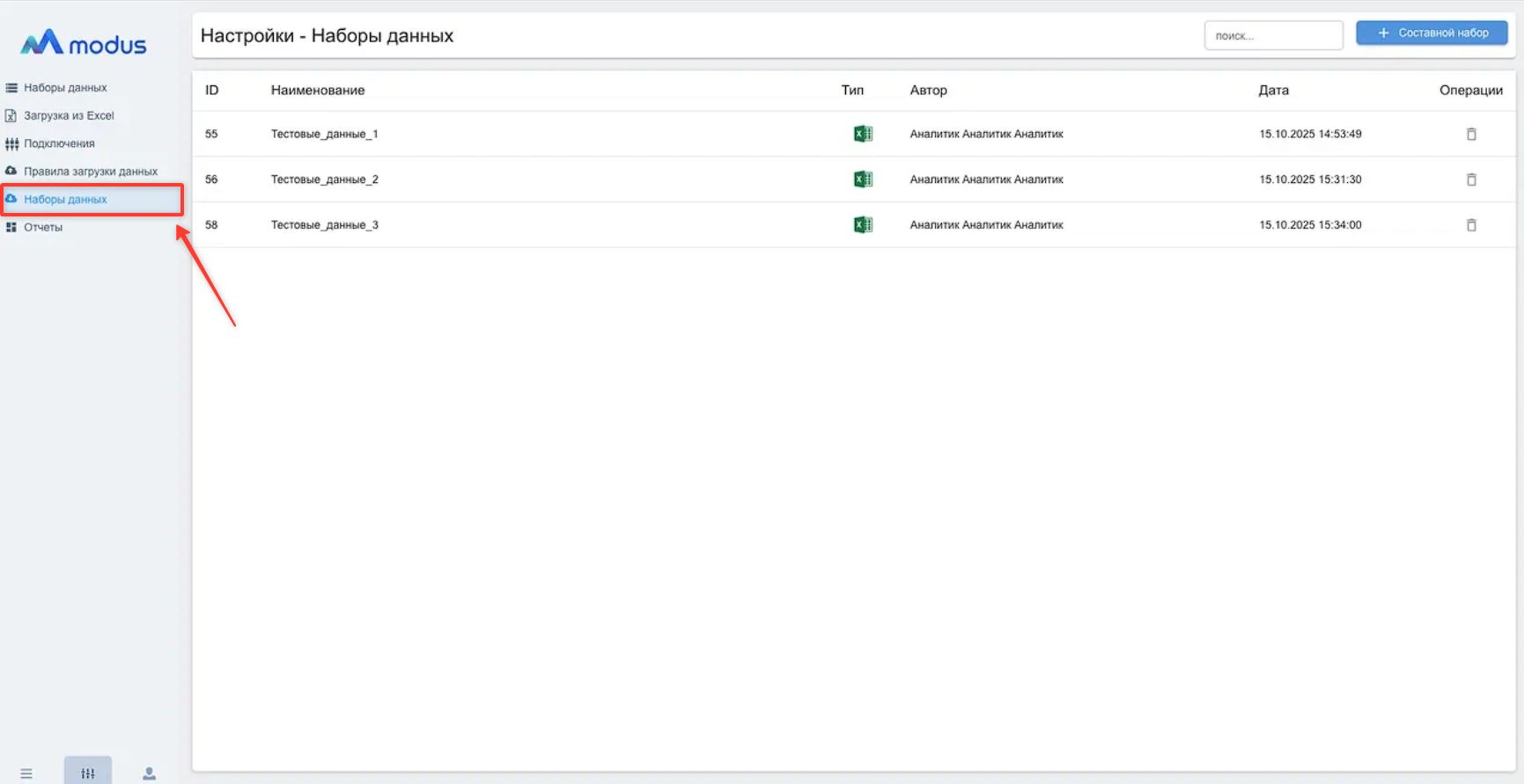
Task: Open the Тестовые_данные_2 dataset name
Action: coord(324,180)
